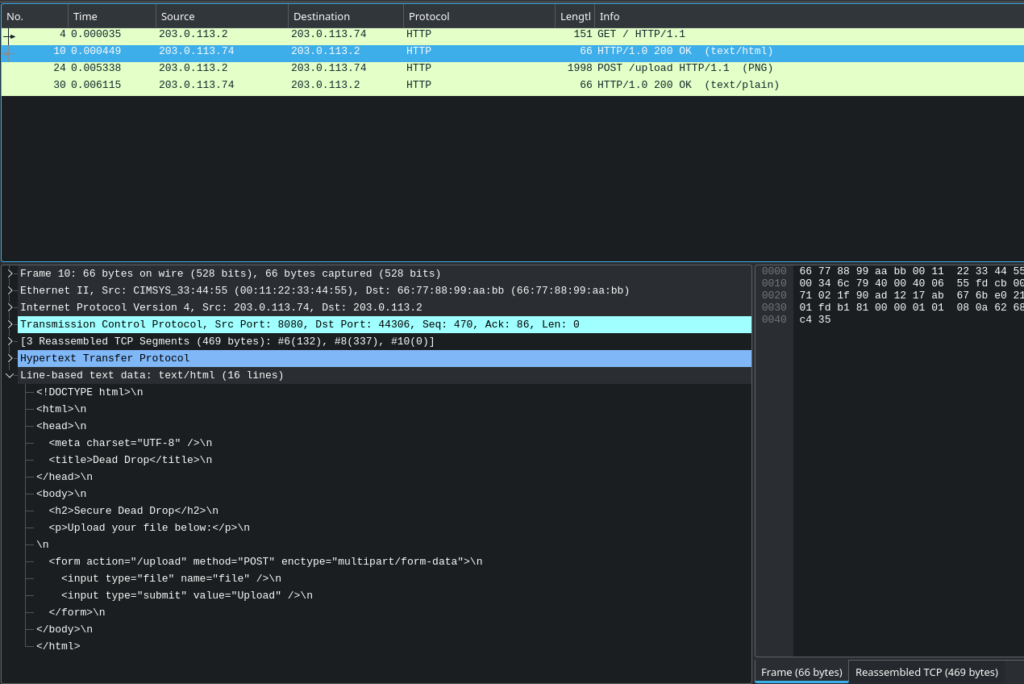This screenshot has width=1024, height=684.
Task: Select packet 4 GET / HTTP/1.1
Action: point(400,34)
